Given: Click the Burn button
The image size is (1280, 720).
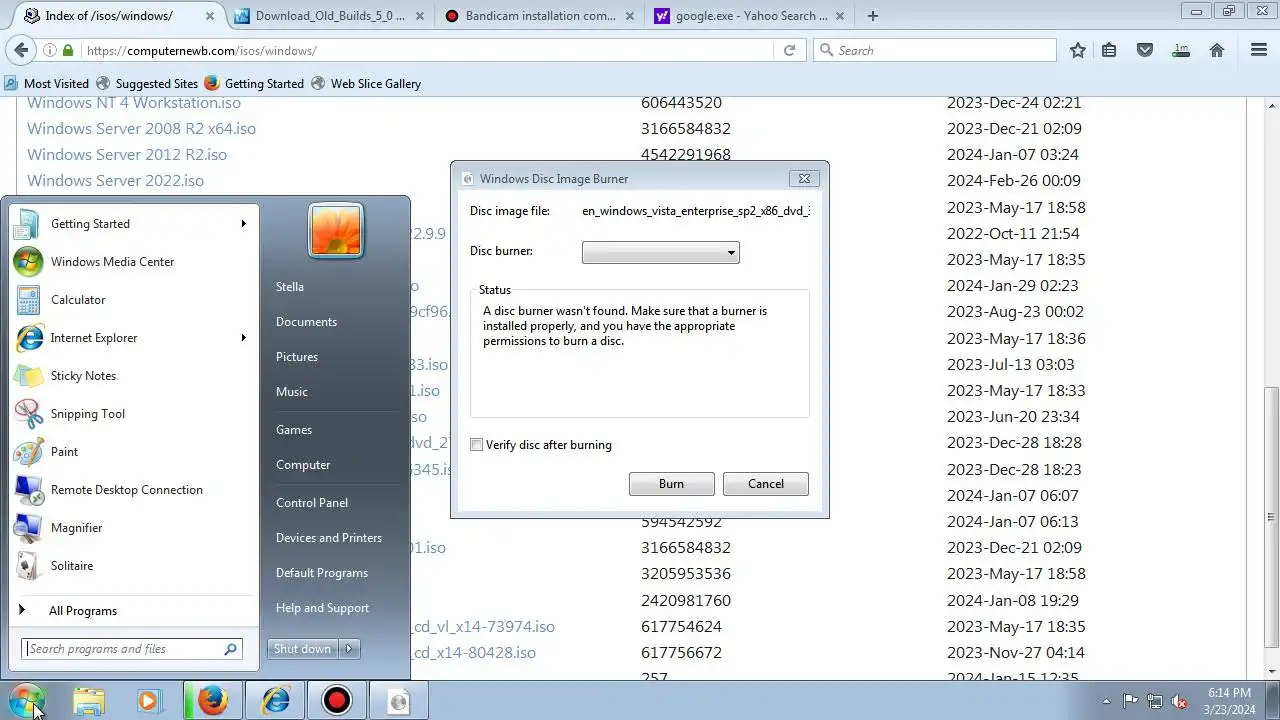Looking at the screenshot, I should coord(672,484).
